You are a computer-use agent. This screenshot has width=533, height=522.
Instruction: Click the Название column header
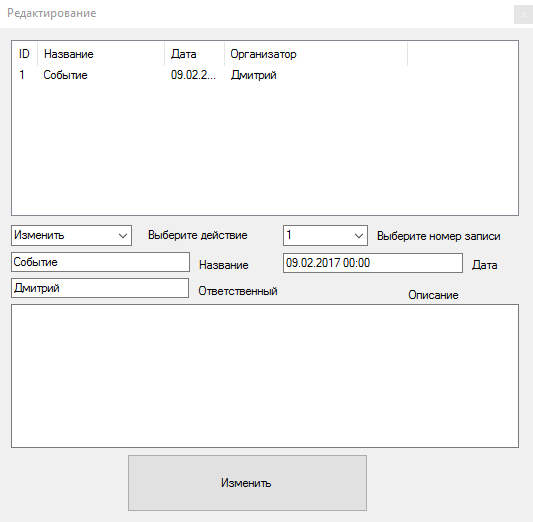coord(101,54)
